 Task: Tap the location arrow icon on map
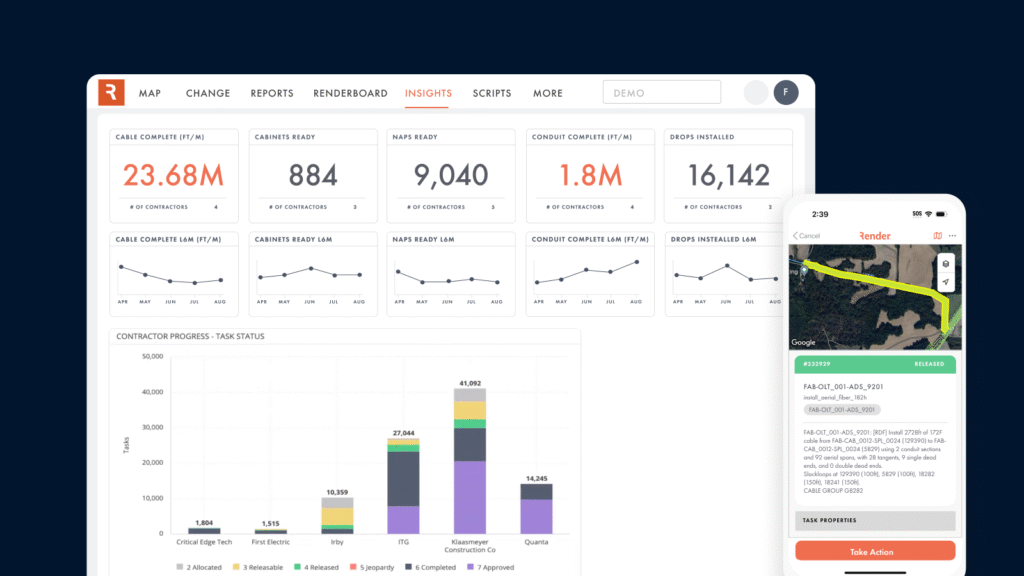pos(945,283)
